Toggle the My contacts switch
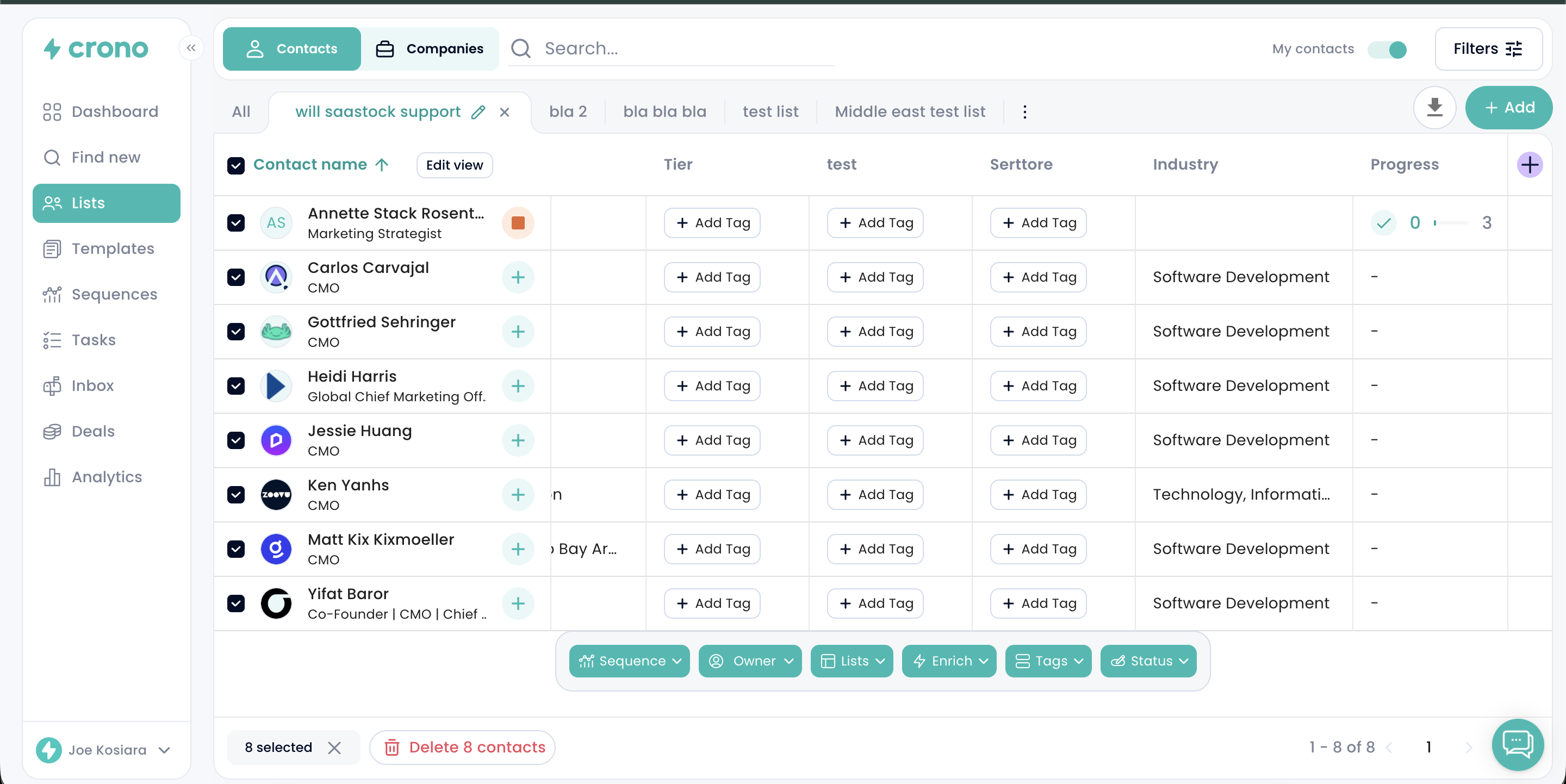Viewport: 1566px width, 784px height. click(x=1387, y=49)
